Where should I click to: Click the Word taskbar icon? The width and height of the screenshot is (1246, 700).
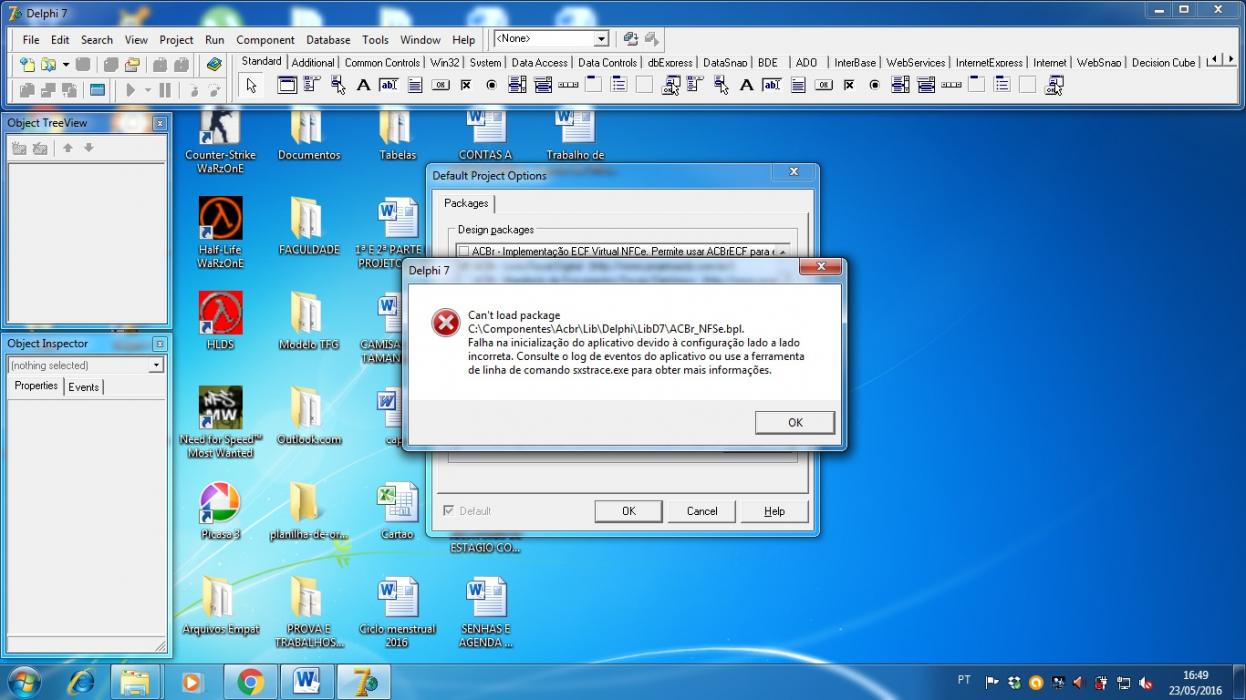tap(307, 682)
